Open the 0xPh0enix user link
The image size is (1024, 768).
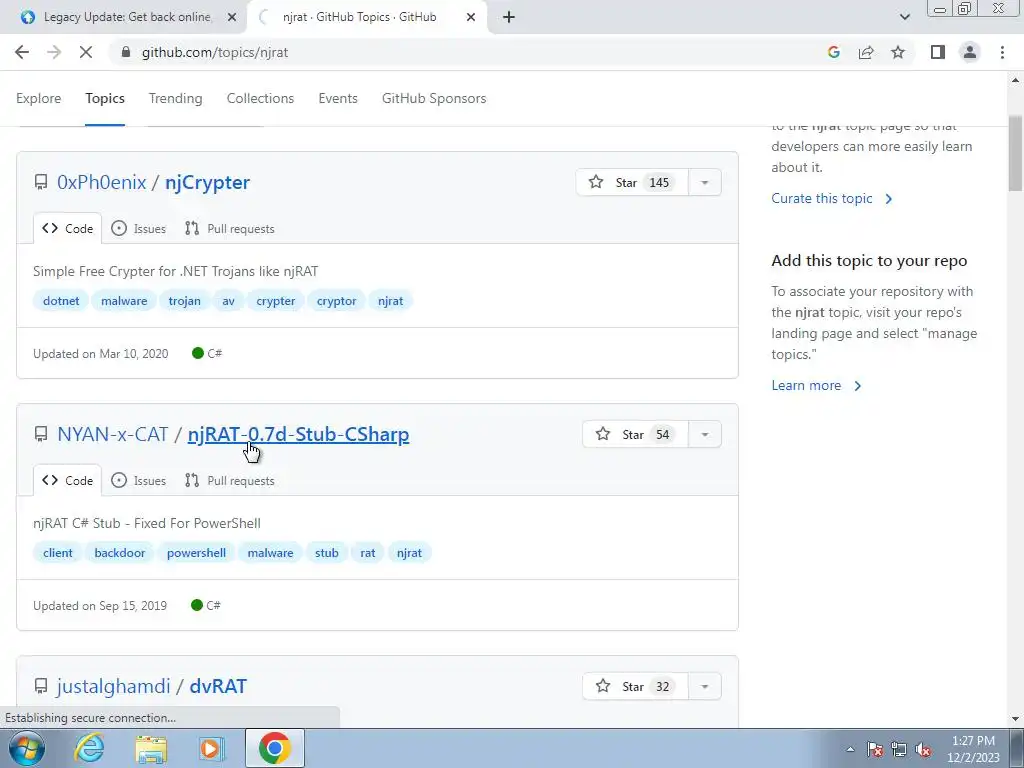101,183
